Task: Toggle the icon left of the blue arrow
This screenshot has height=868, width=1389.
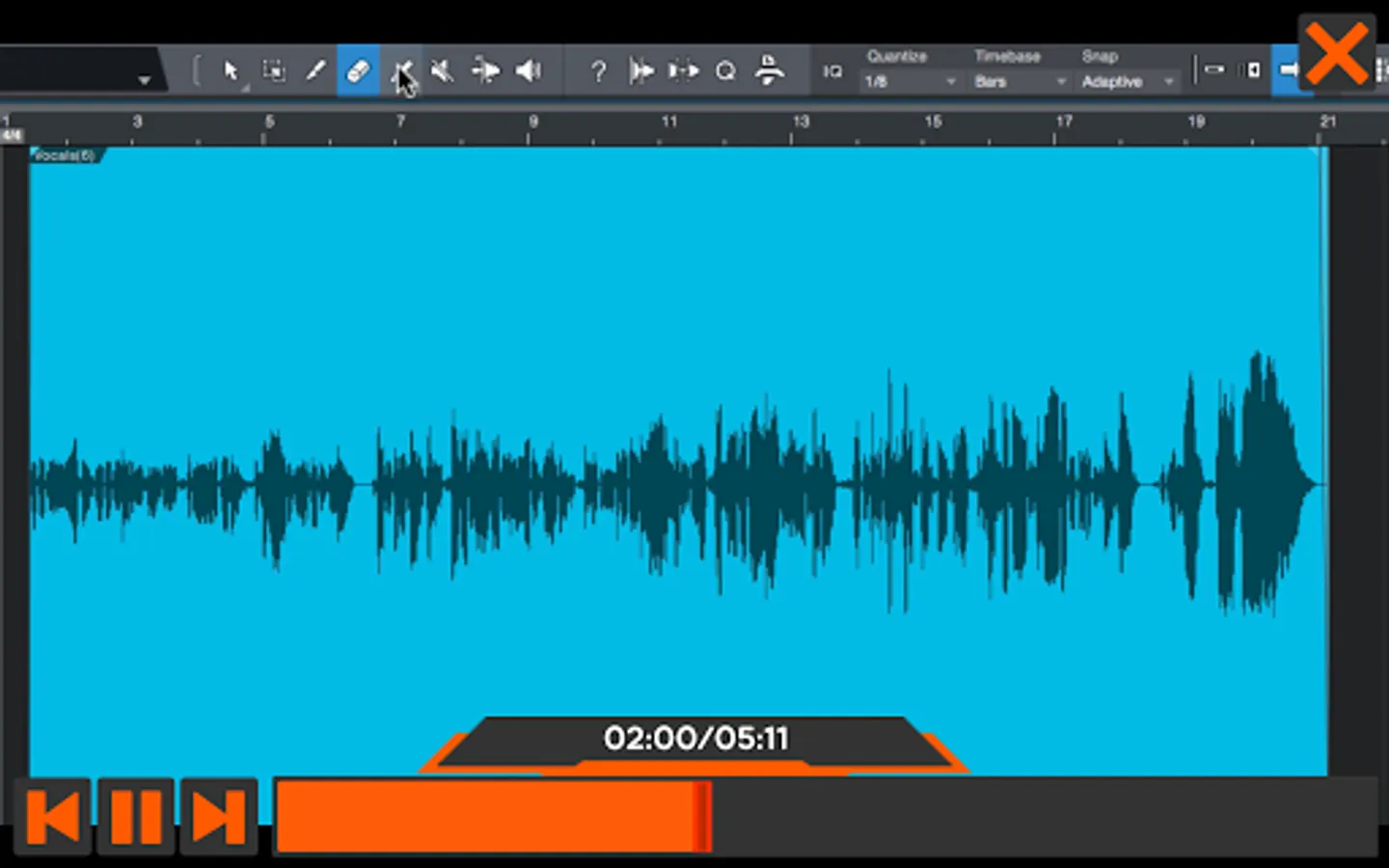Action: (x=1252, y=69)
